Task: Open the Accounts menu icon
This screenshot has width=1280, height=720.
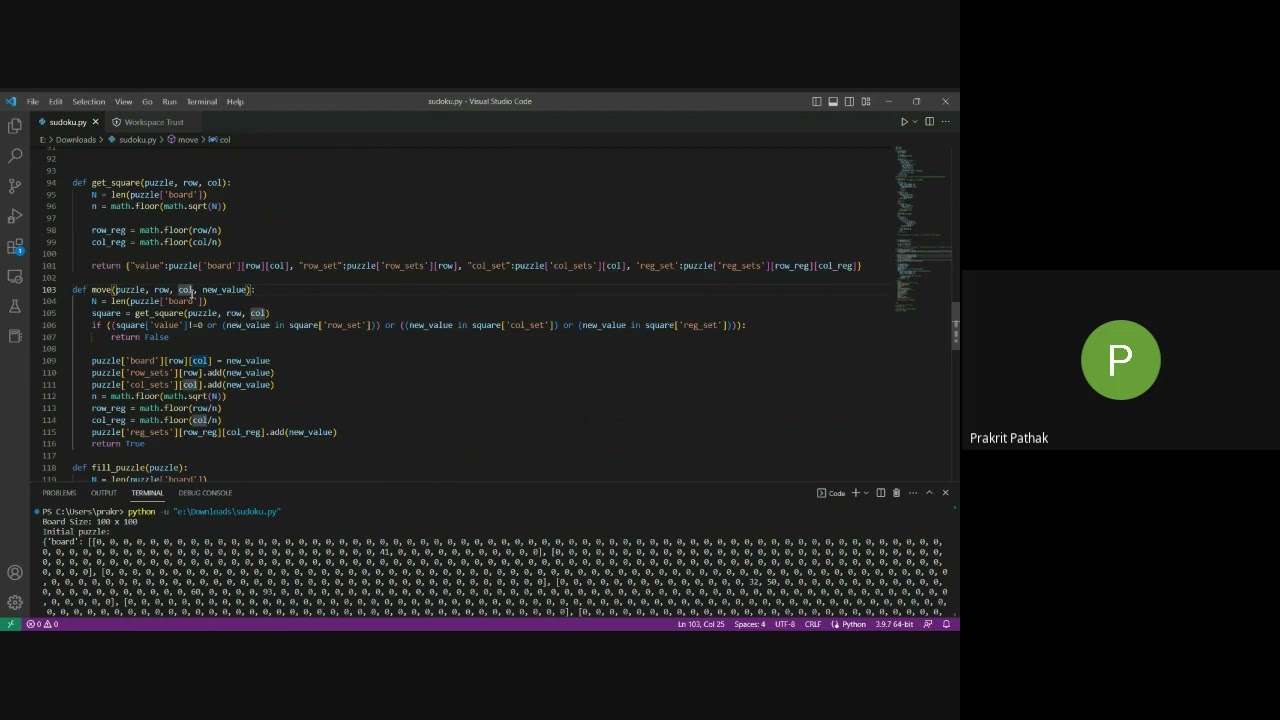Action: (x=15, y=573)
